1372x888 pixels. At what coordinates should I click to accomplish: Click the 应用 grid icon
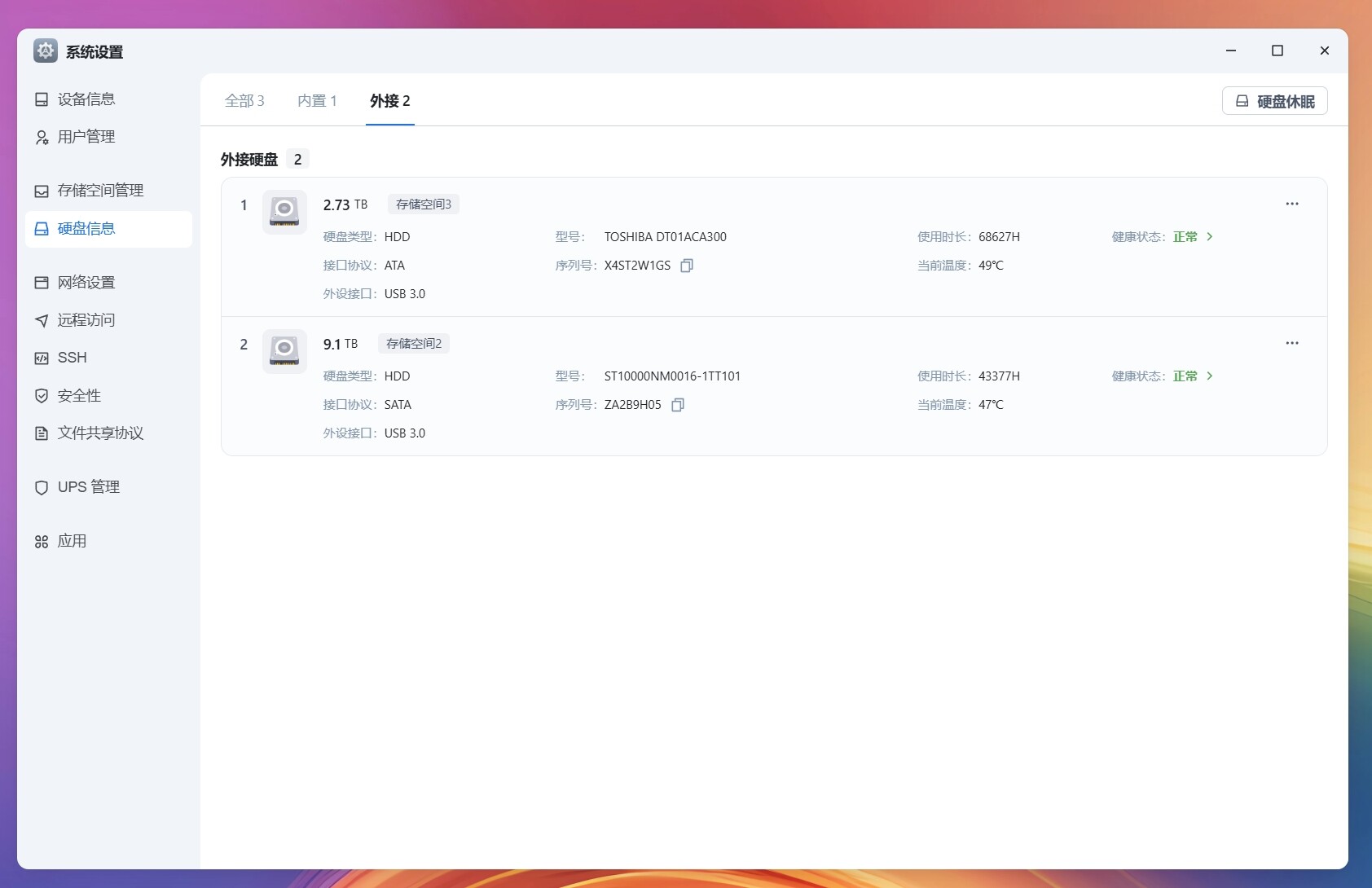(x=42, y=542)
